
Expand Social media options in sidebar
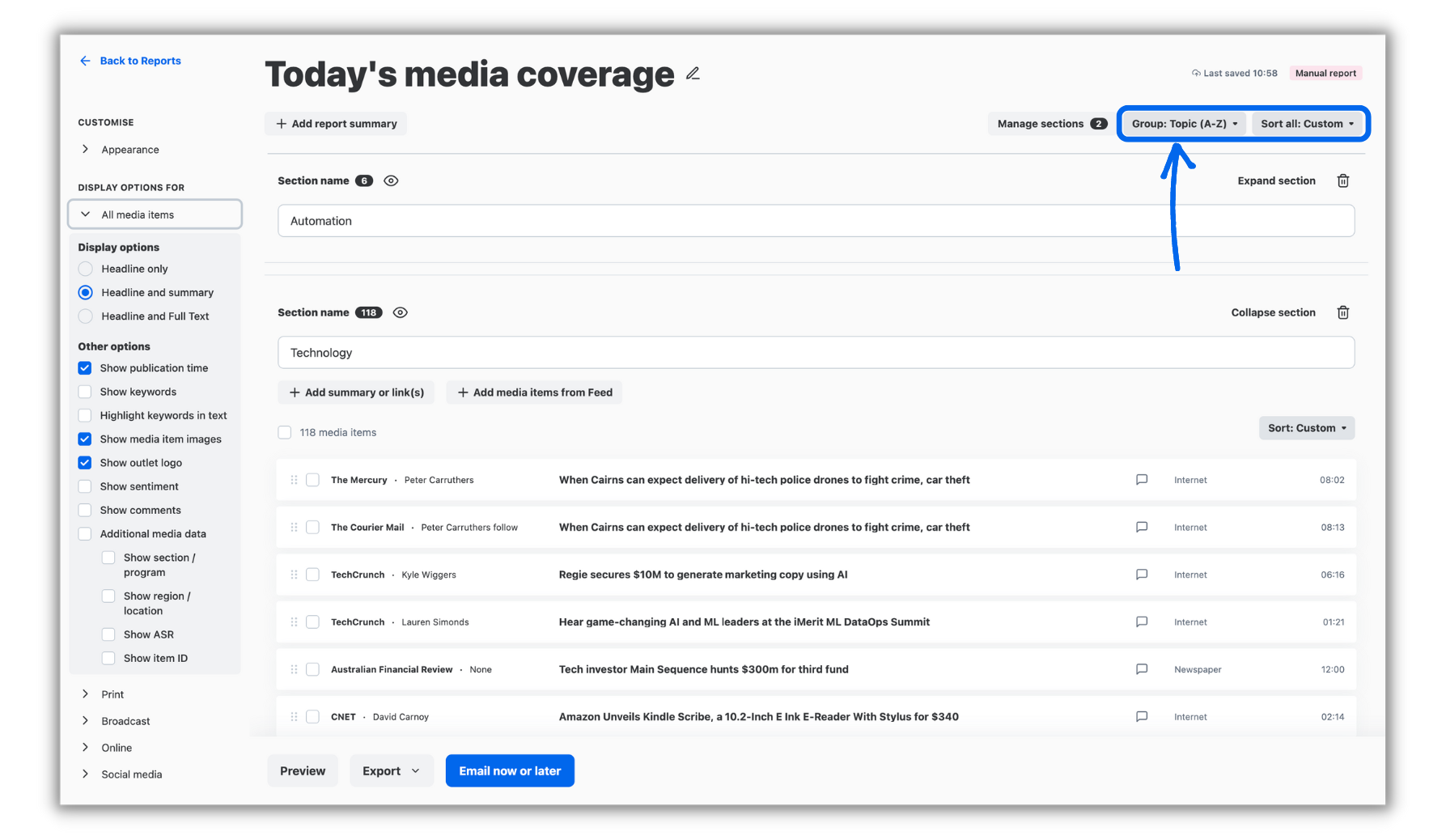[x=122, y=774]
